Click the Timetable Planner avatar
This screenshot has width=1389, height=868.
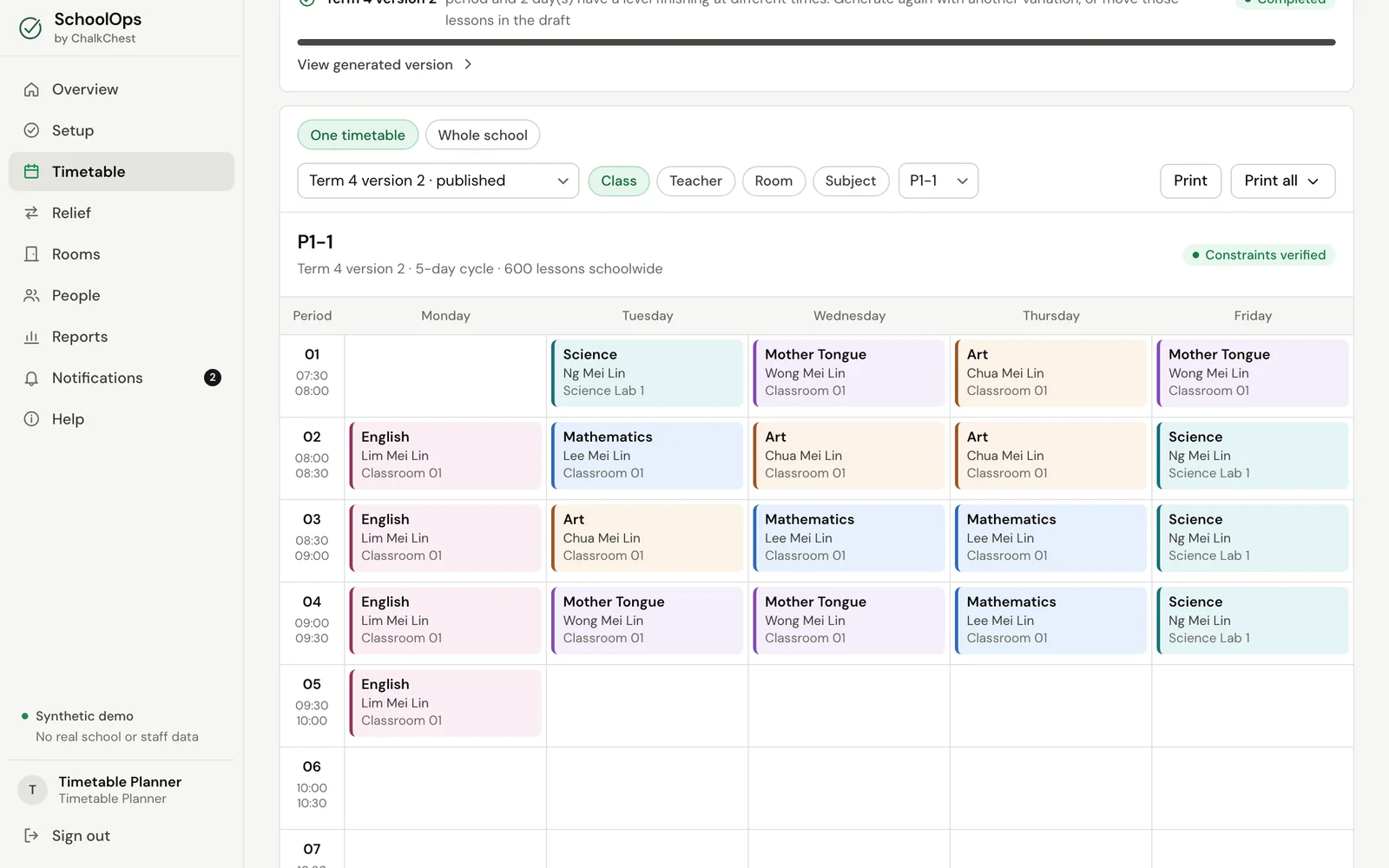[32, 790]
